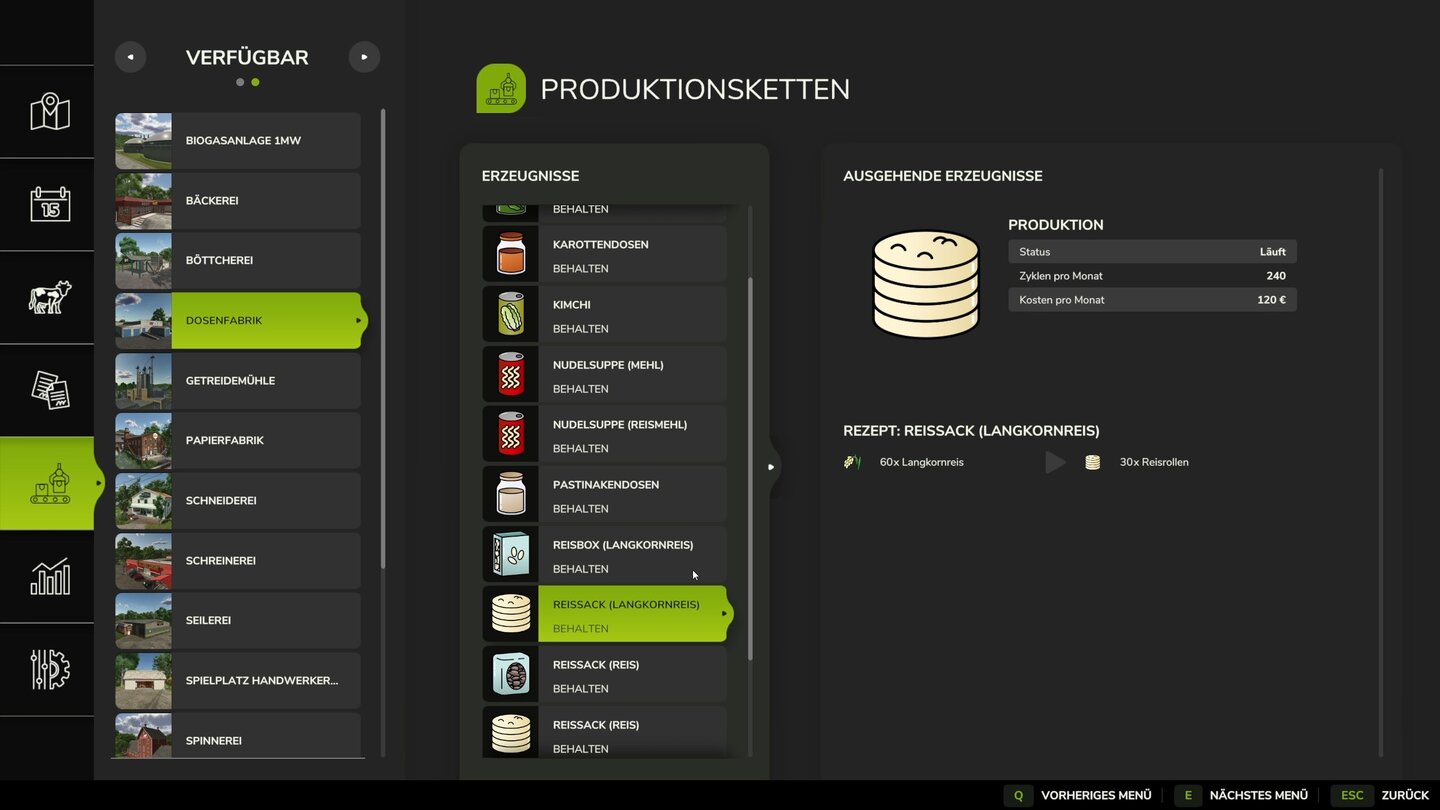This screenshot has height=810, width=1440.
Task: Select Spielplatz Handwerker production
Action: (x=238, y=681)
